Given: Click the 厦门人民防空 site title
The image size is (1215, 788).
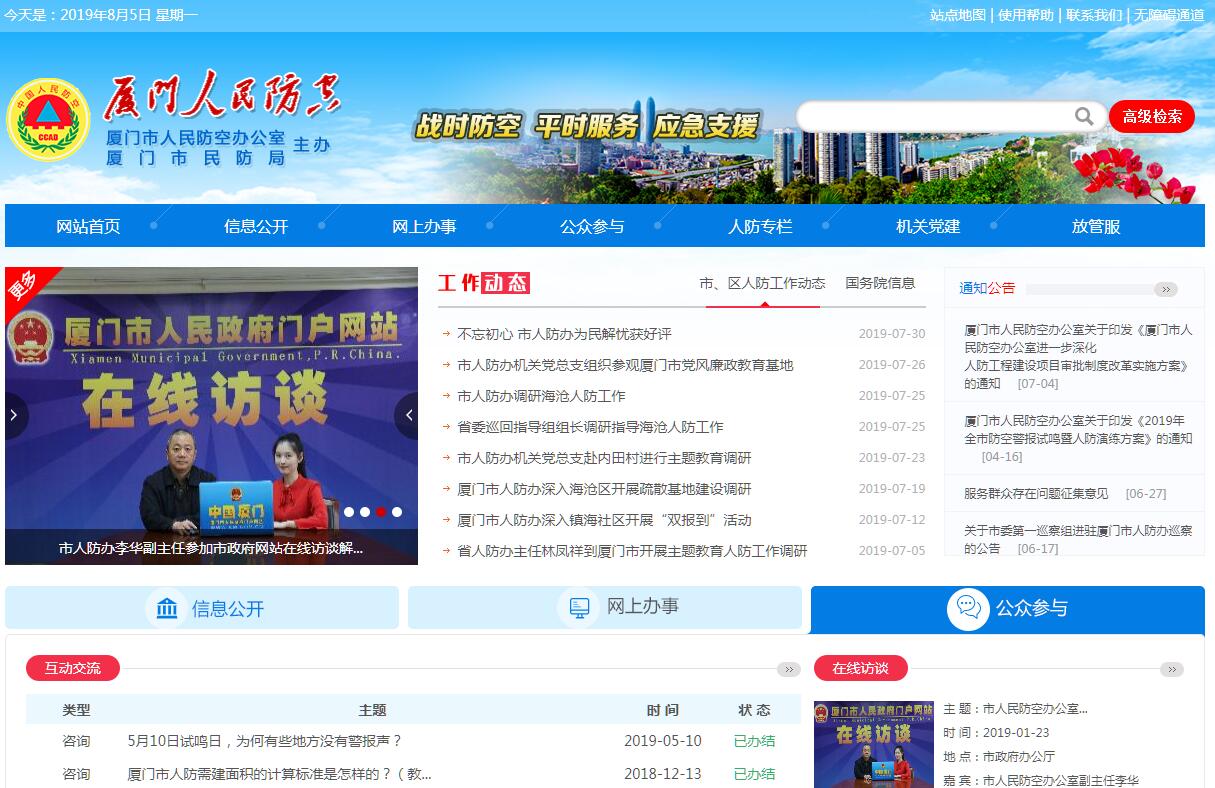Looking at the screenshot, I should [x=222, y=97].
